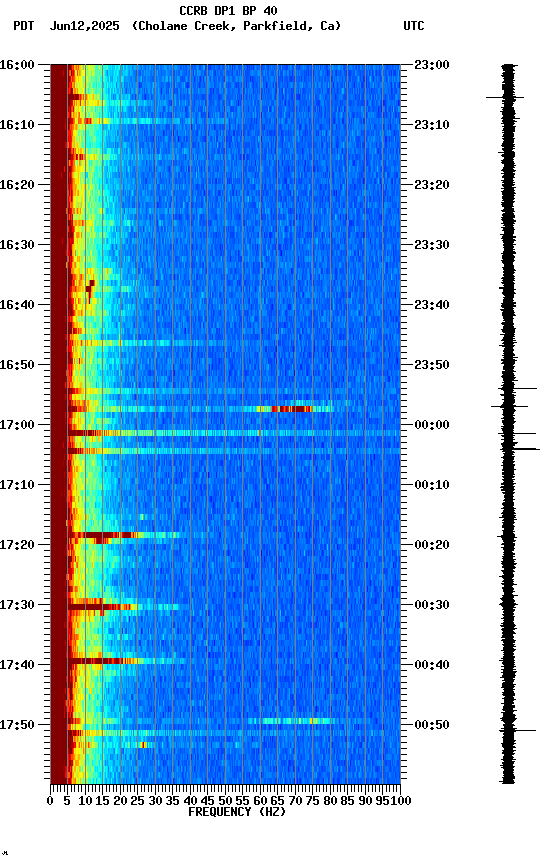The image size is (552, 864).
Task: Click the 25 Hz frequency axis label
Action: (x=137, y=801)
